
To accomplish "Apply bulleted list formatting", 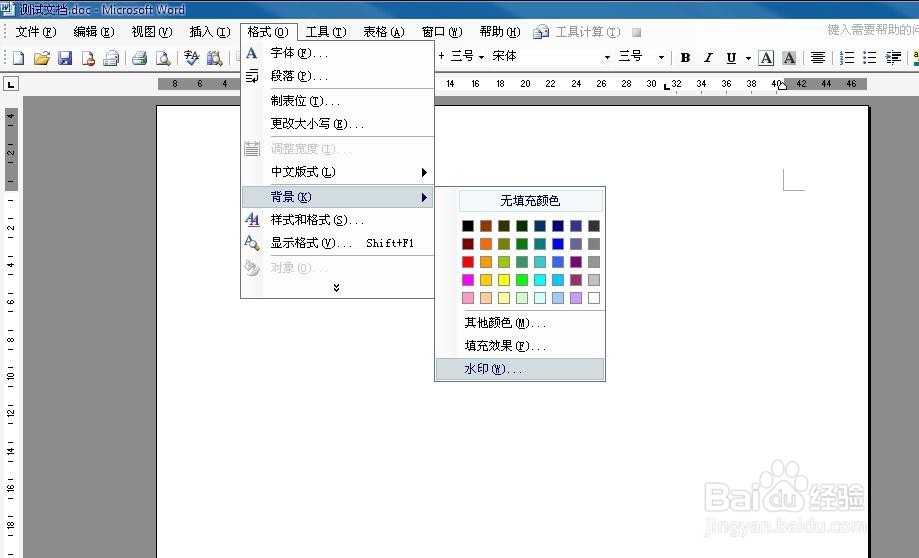I will [x=870, y=57].
